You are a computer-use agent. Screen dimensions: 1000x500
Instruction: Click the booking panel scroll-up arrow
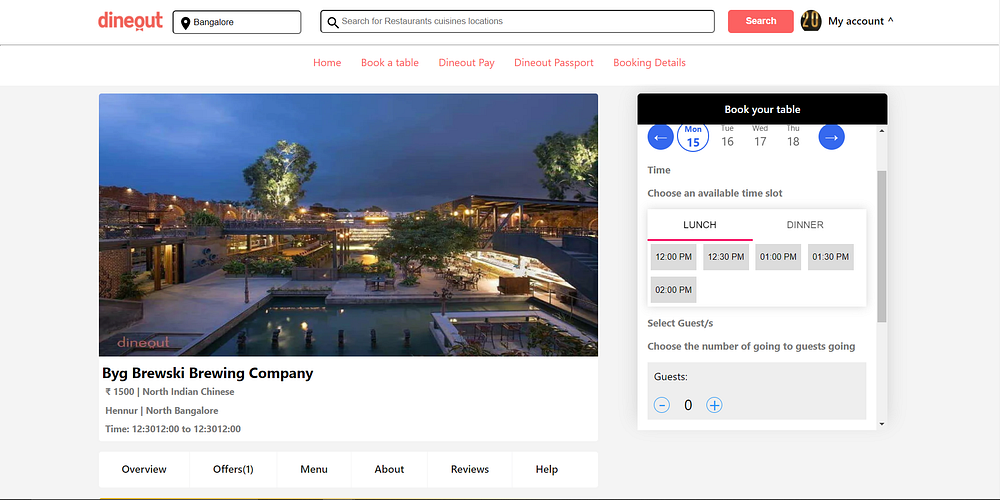pos(881,131)
